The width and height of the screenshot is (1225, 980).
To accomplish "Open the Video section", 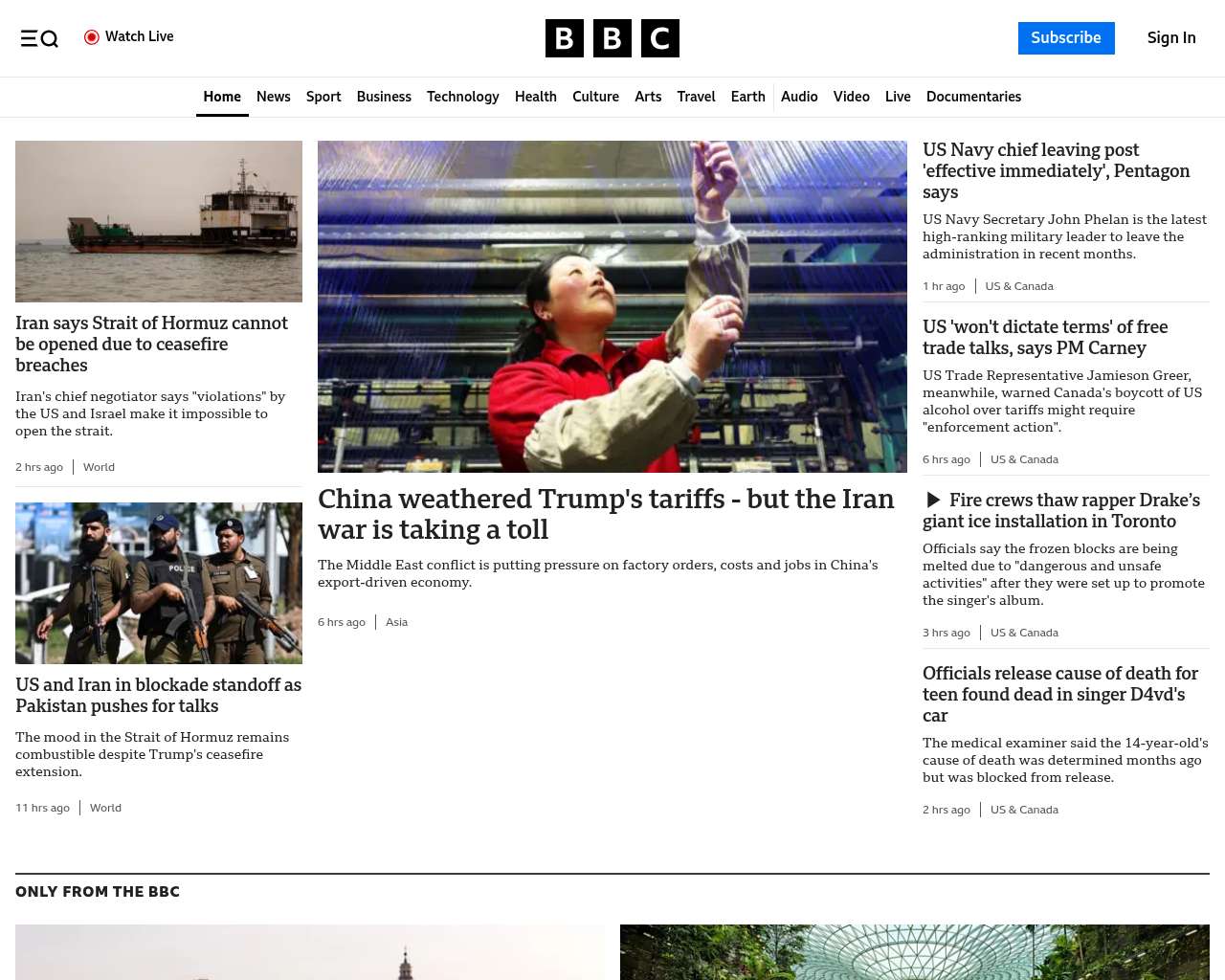I will click(851, 97).
